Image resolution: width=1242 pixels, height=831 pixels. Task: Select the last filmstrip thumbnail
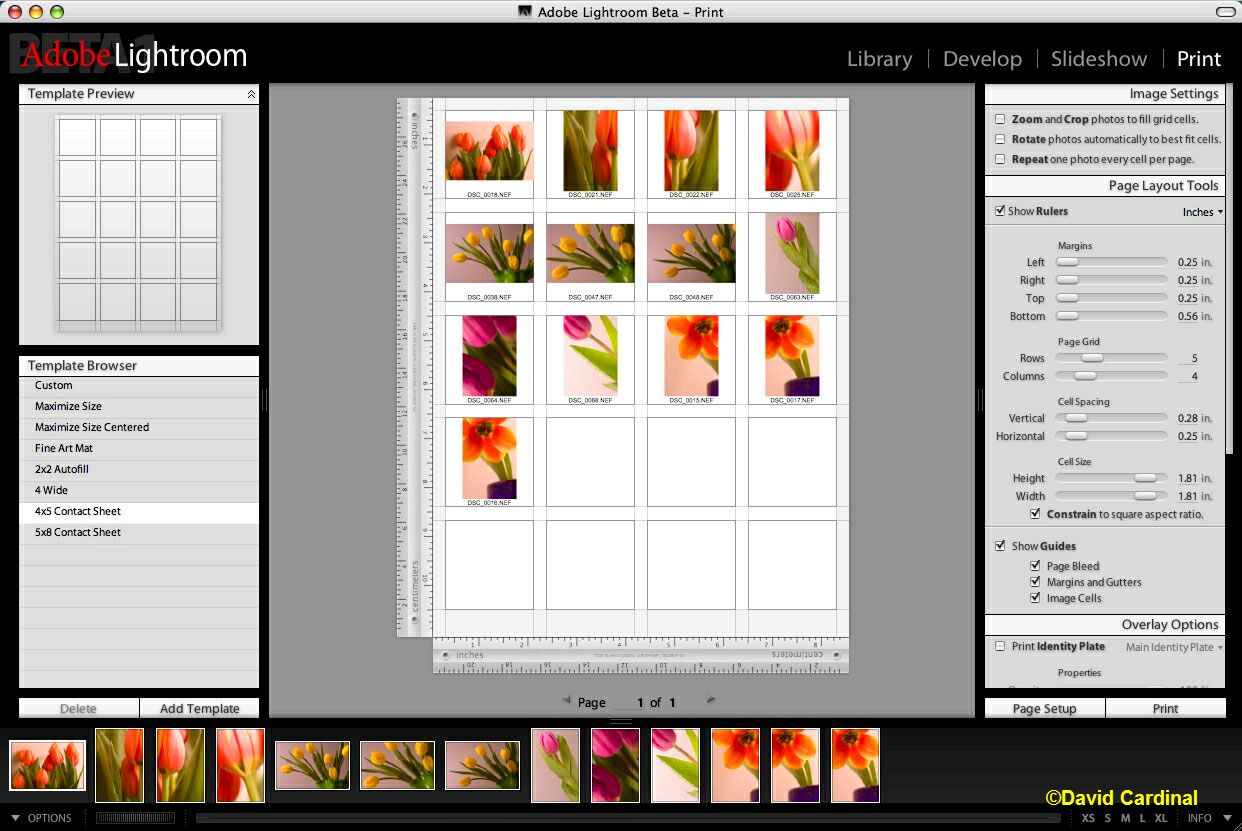tap(855, 765)
